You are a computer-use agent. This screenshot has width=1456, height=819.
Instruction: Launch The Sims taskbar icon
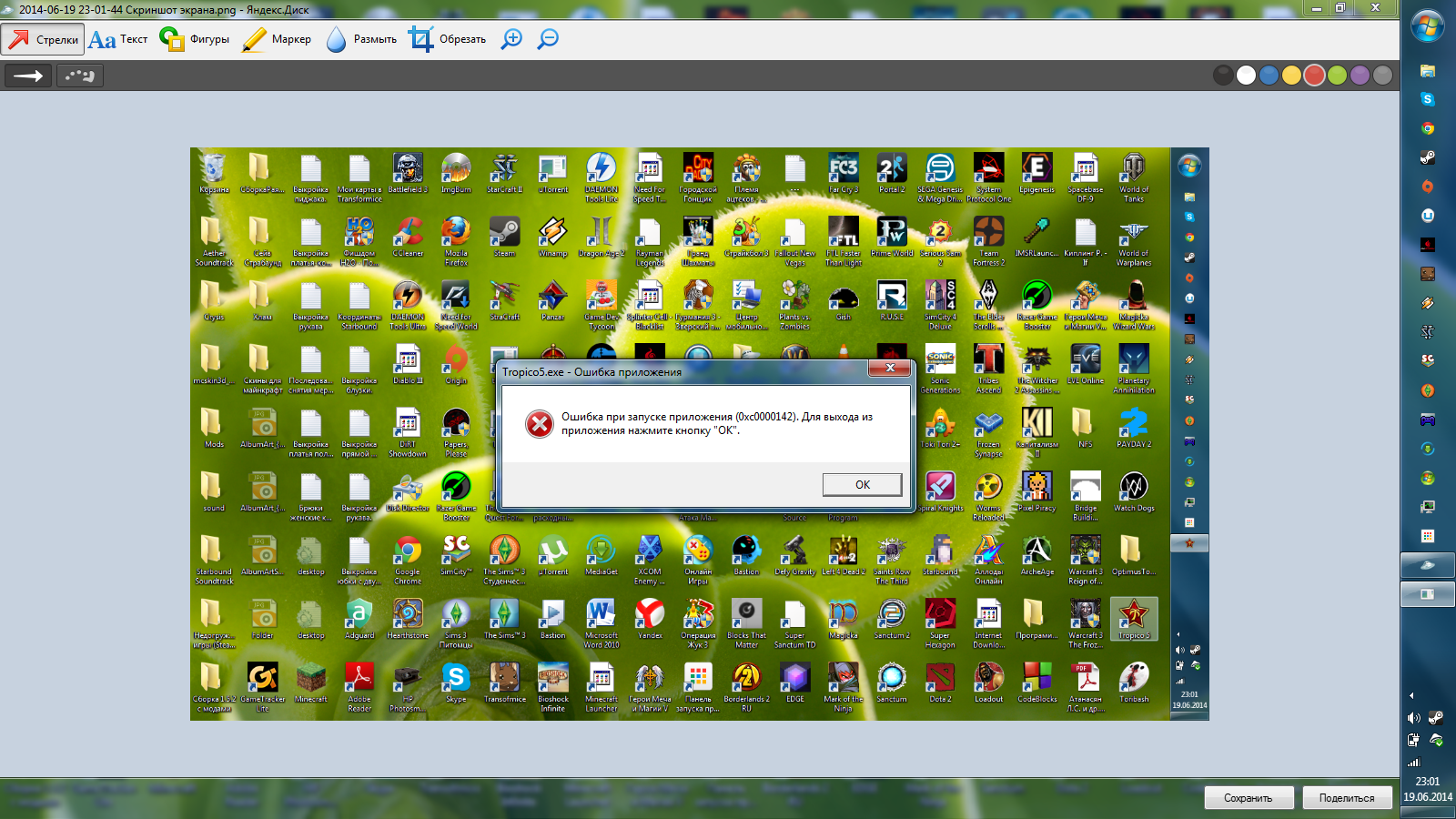point(1428,390)
